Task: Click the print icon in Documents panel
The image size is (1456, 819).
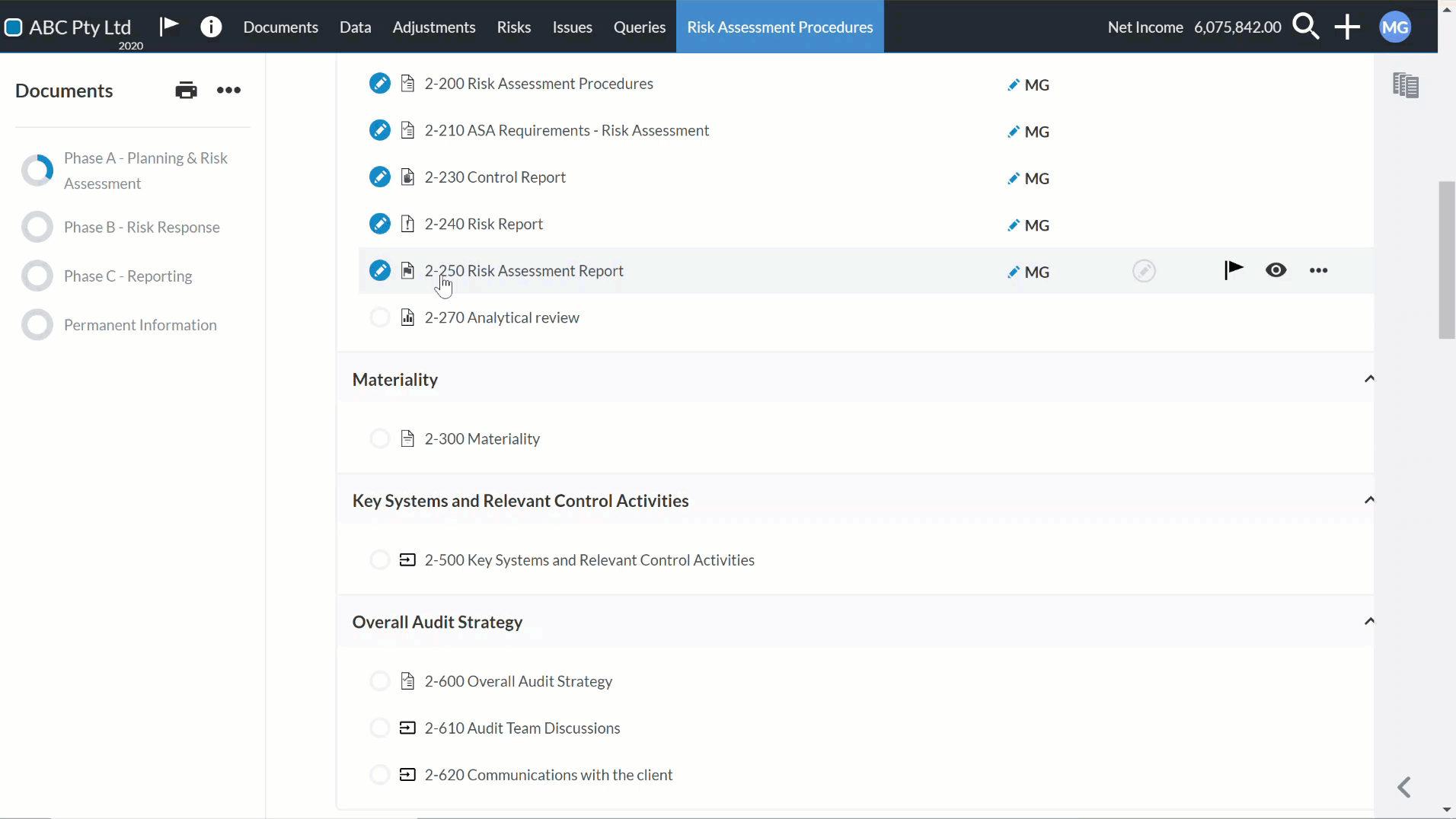Action: tap(186, 91)
